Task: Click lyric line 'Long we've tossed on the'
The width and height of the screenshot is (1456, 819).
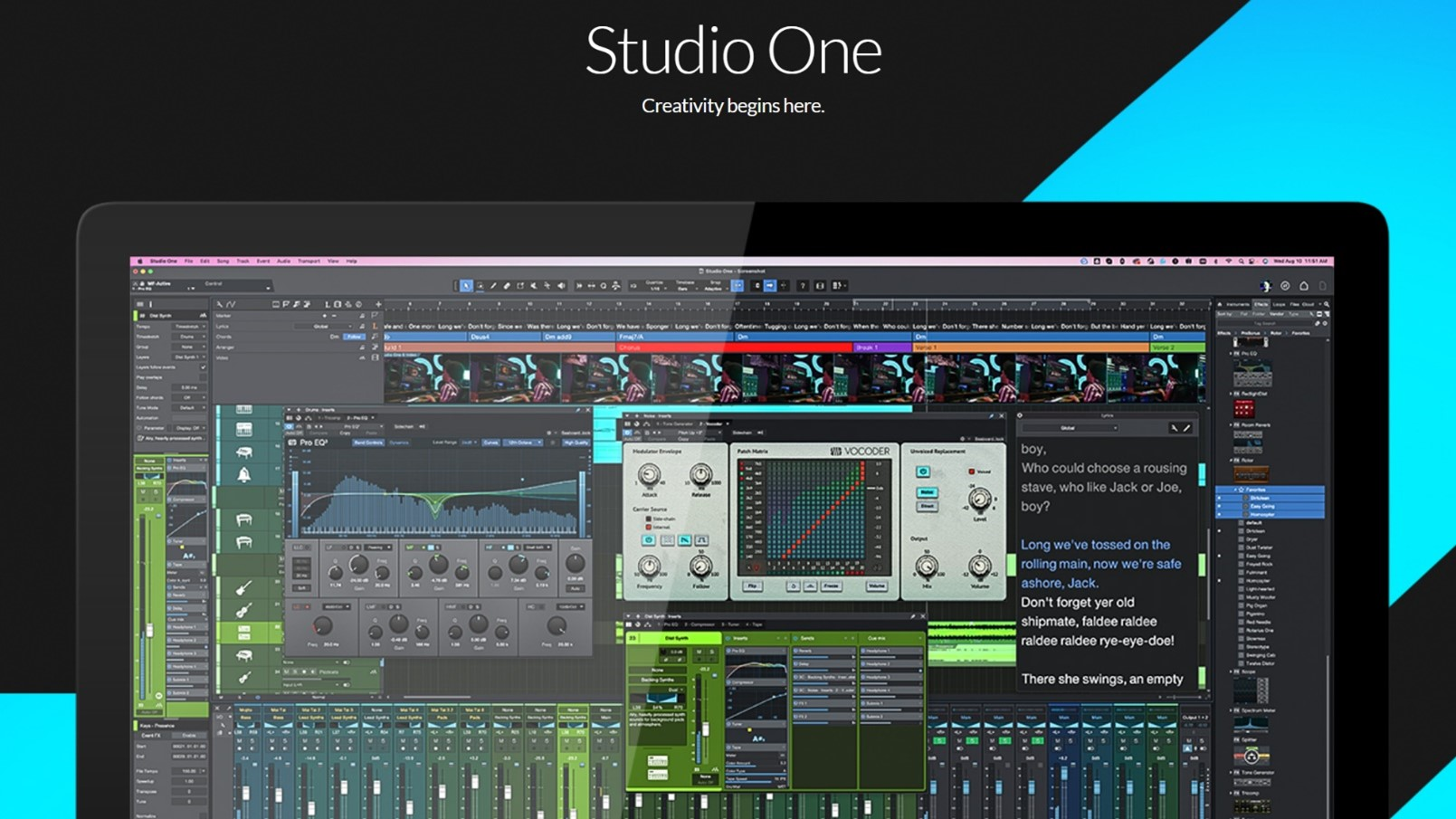Action: (x=1095, y=545)
